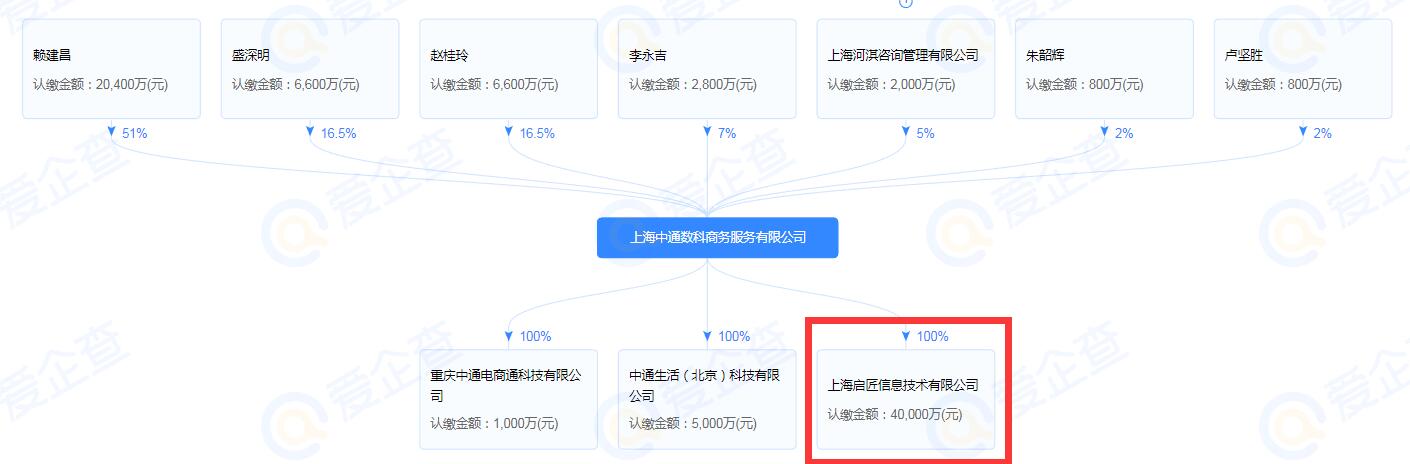The image size is (1410, 464).
Task: Select shareholder name 朱韶辉
Action: pos(1044,55)
